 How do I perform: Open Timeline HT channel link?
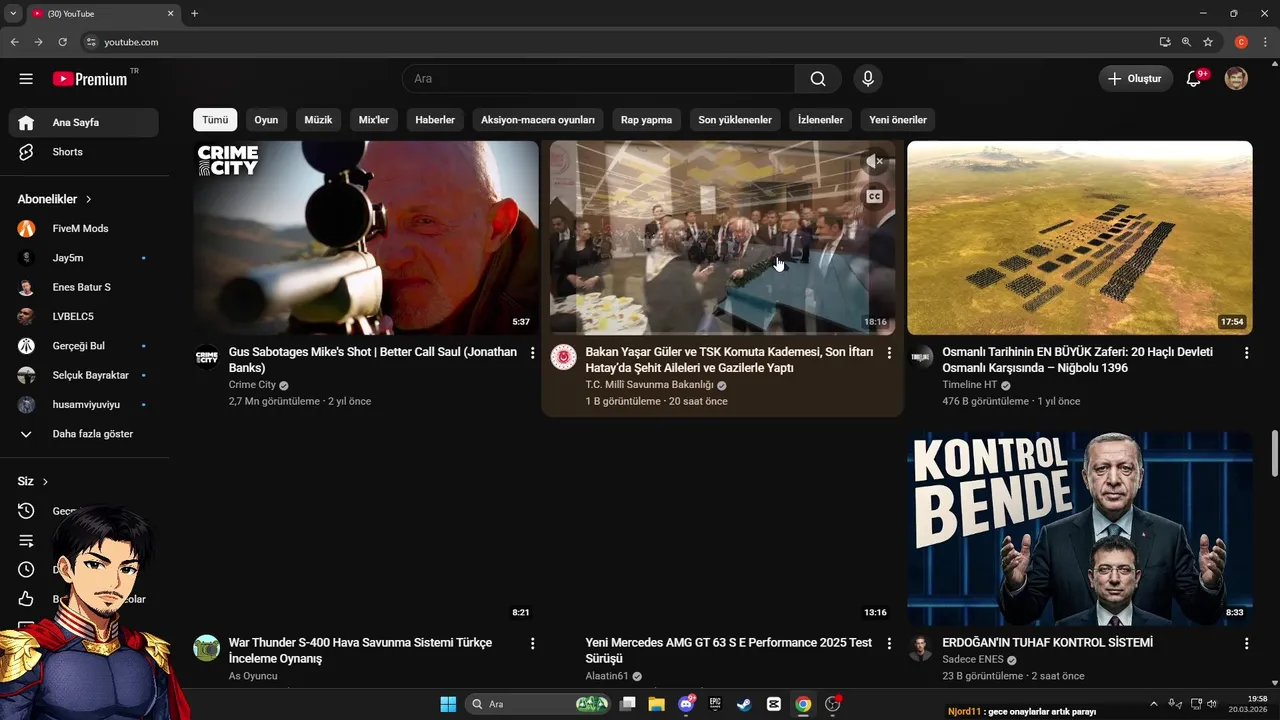point(969,385)
